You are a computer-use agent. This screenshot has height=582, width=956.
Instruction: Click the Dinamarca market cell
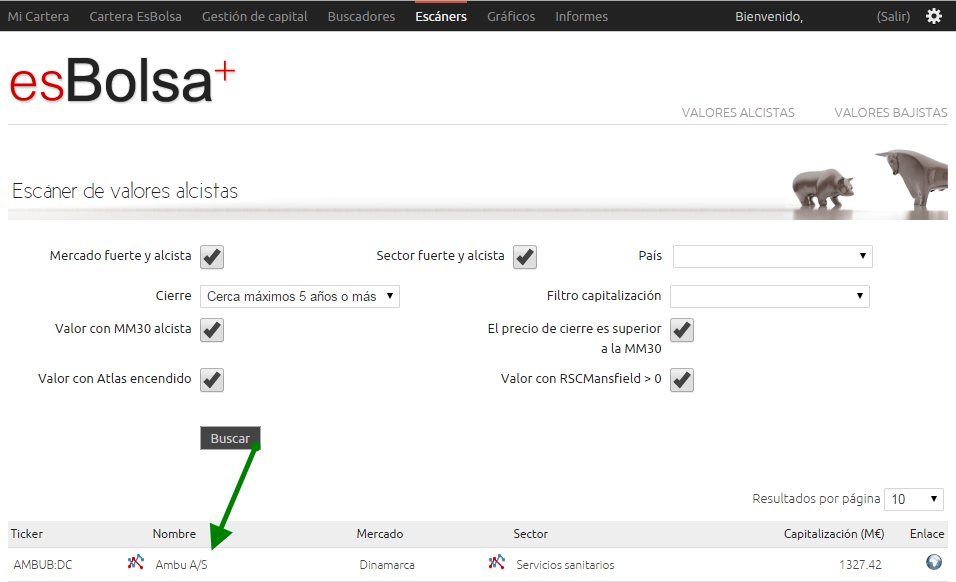(x=387, y=565)
